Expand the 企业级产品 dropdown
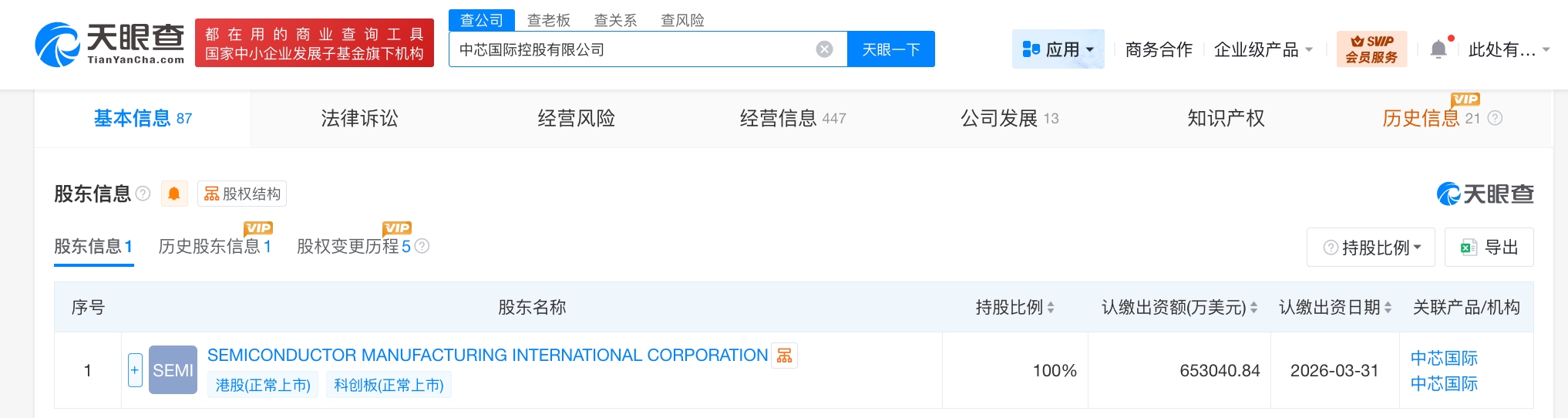 click(x=1263, y=49)
